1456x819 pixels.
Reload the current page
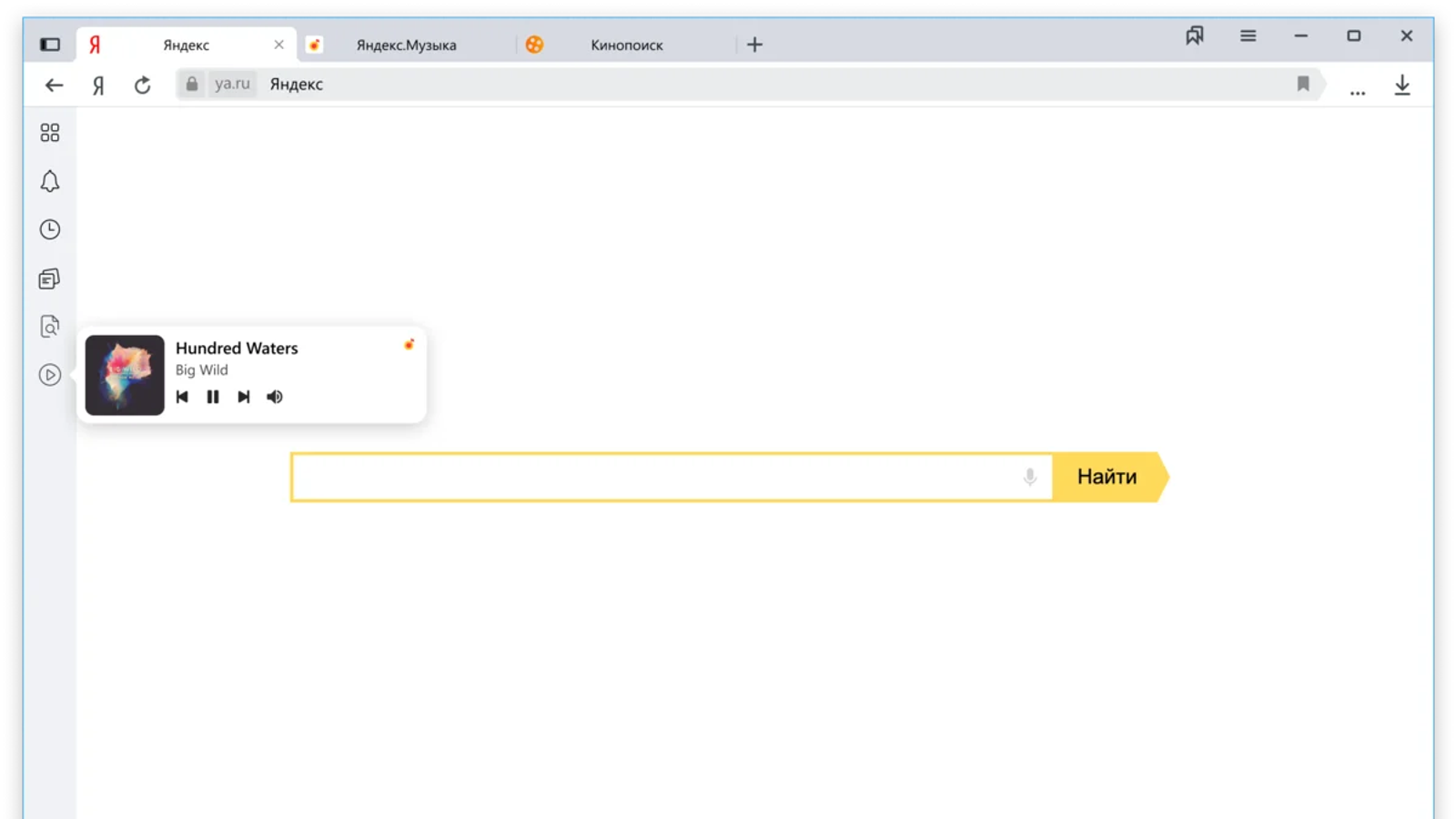pyautogui.click(x=142, y=85)
